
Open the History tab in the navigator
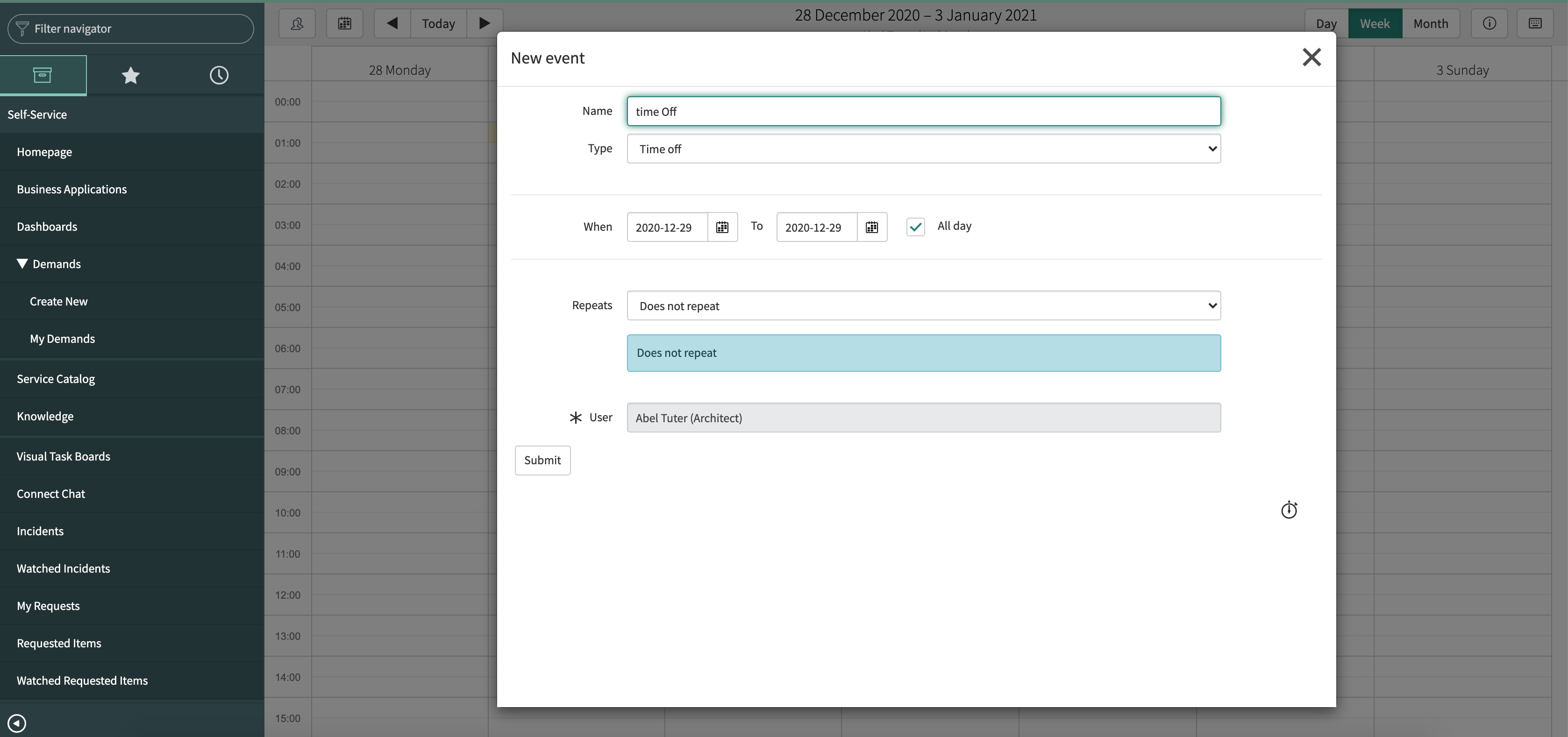[x=219, y=75]
